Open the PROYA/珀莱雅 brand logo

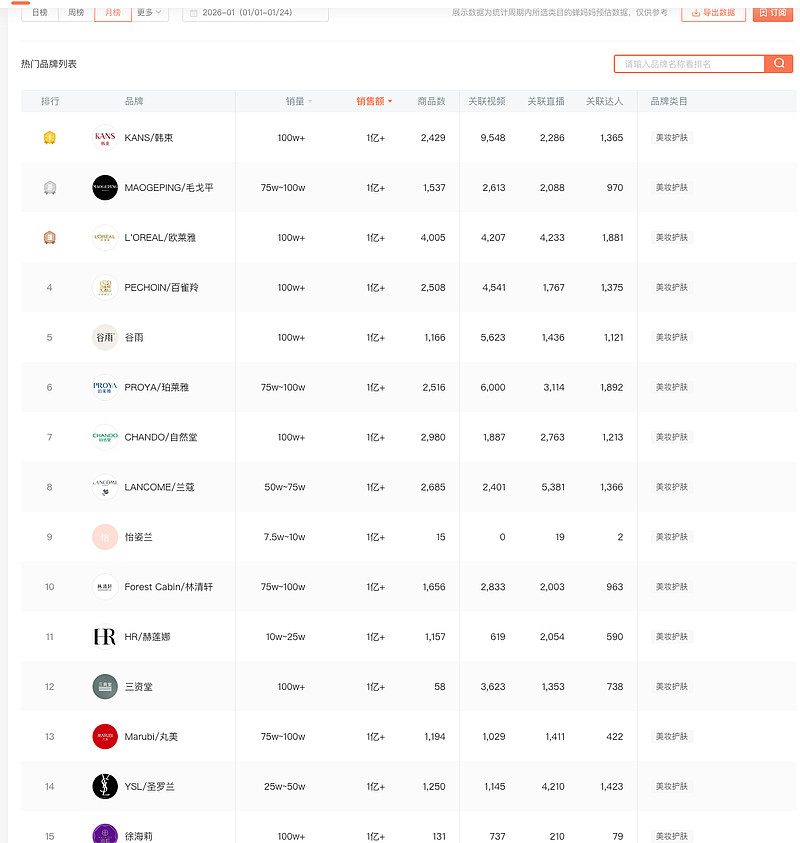pos(105,387)
